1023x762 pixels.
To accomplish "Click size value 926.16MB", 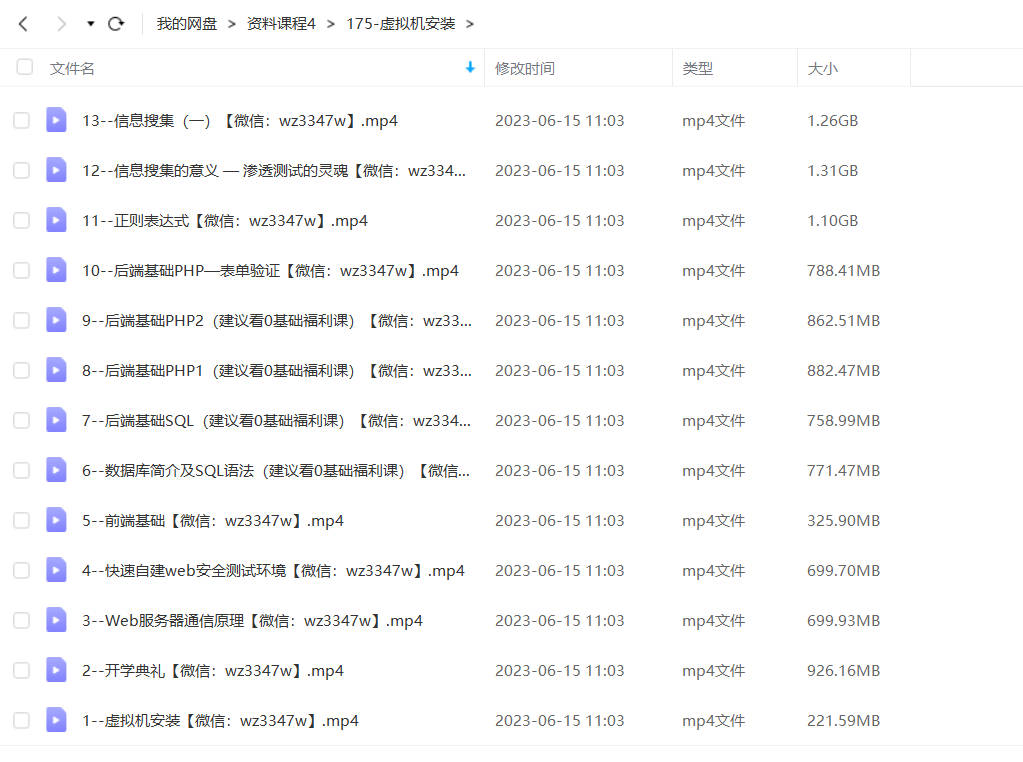I will point(844,671).
